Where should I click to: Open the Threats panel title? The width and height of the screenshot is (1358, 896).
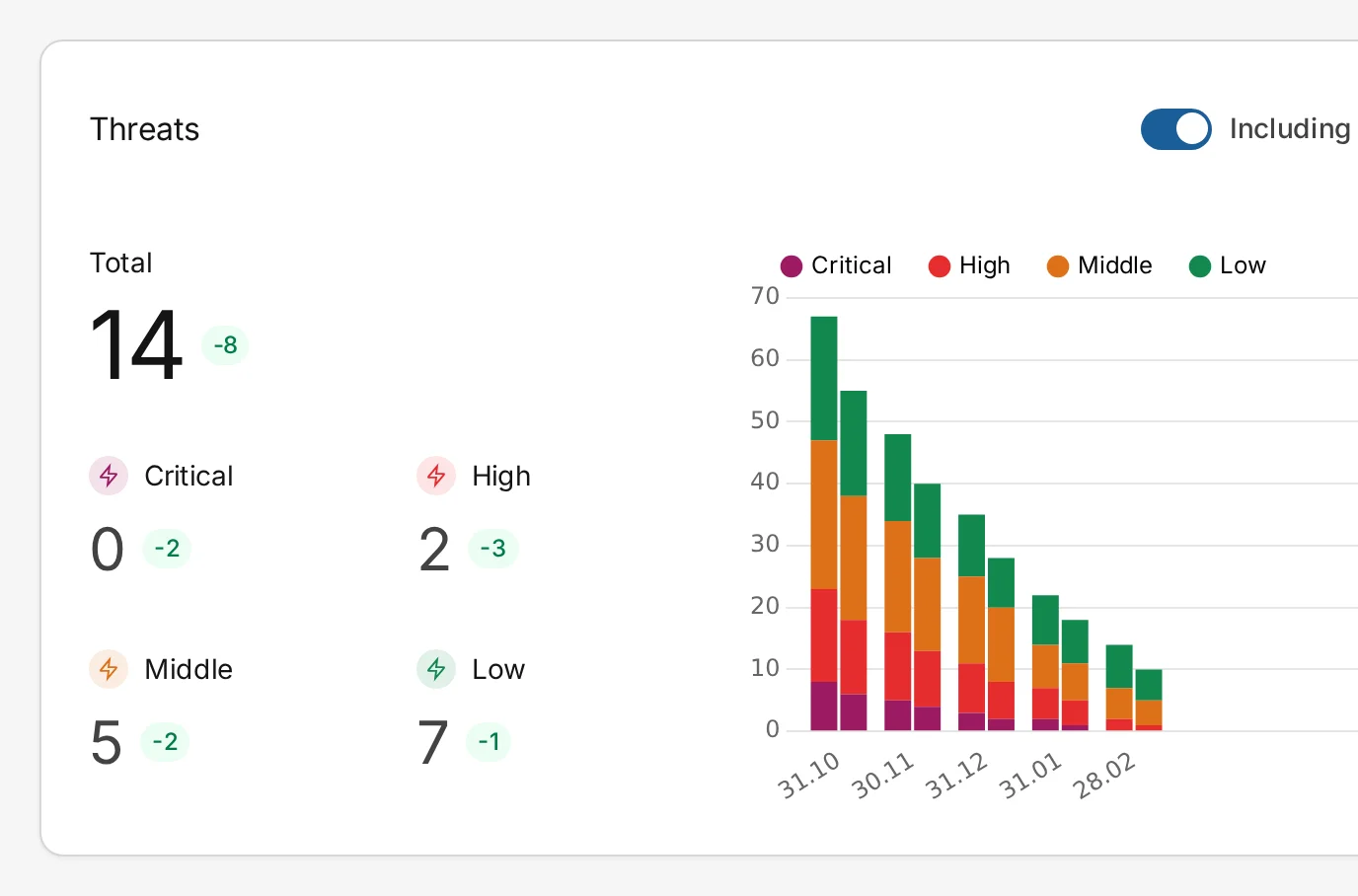(144, 128)
